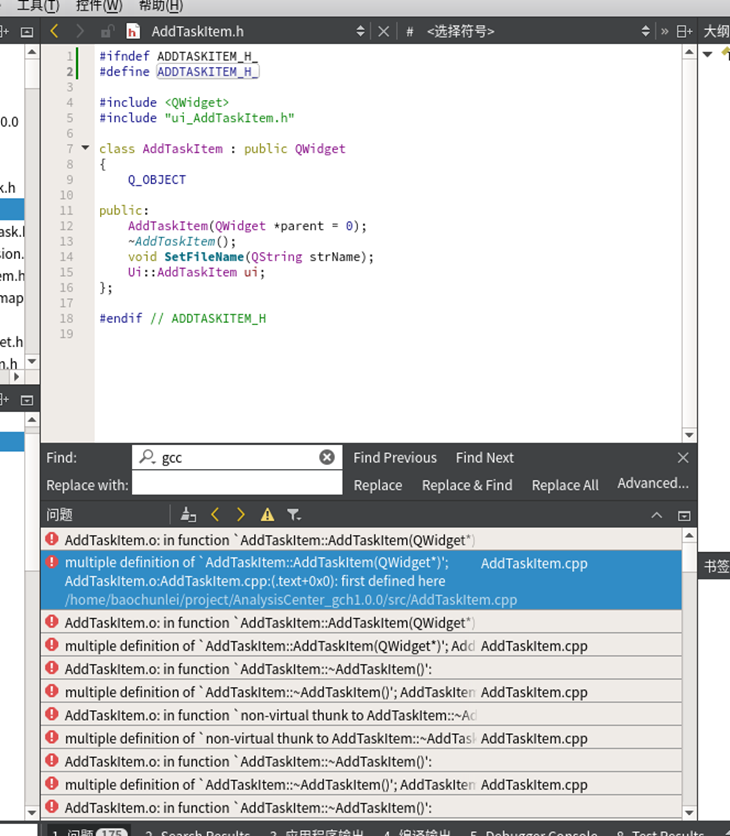Click the split editor icon
The image size is (730, 836).
click(684, 31)
